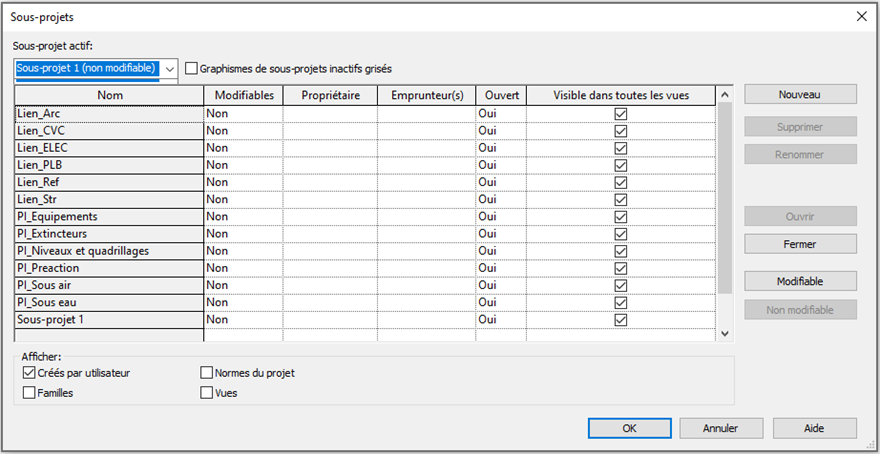Enable the Vues checkbox

tap(207, 393)
